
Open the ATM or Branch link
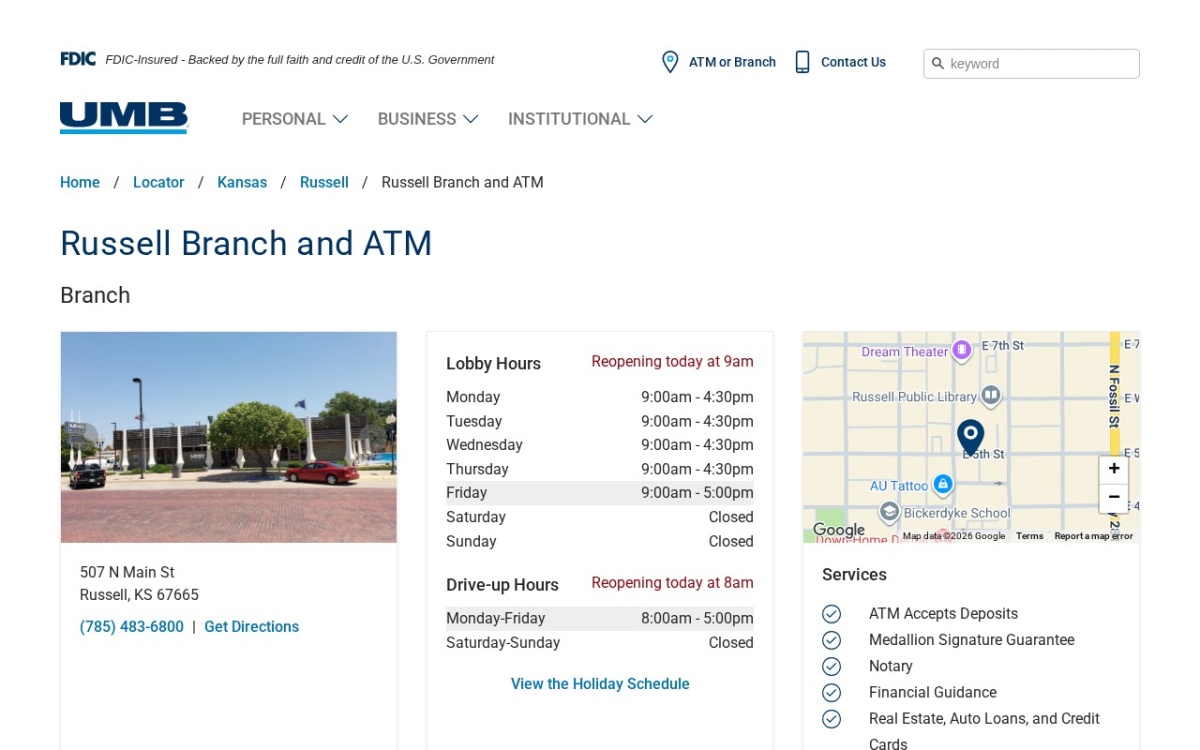pos(732,62)
